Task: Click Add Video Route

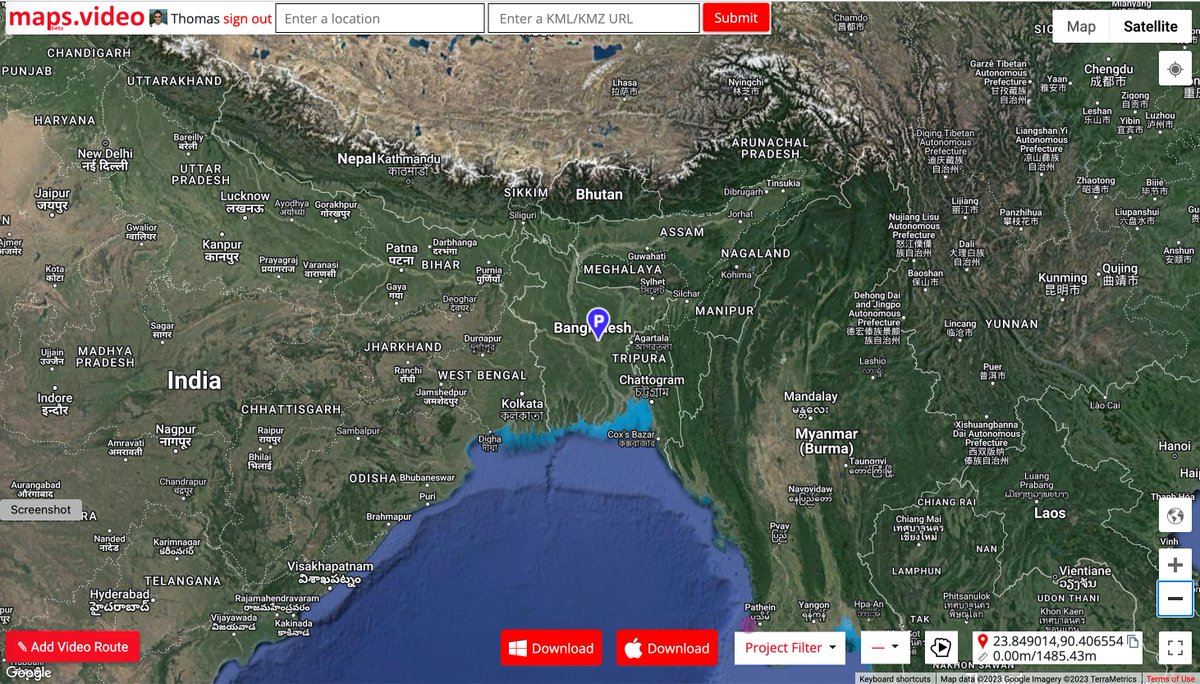Action: 73,647
